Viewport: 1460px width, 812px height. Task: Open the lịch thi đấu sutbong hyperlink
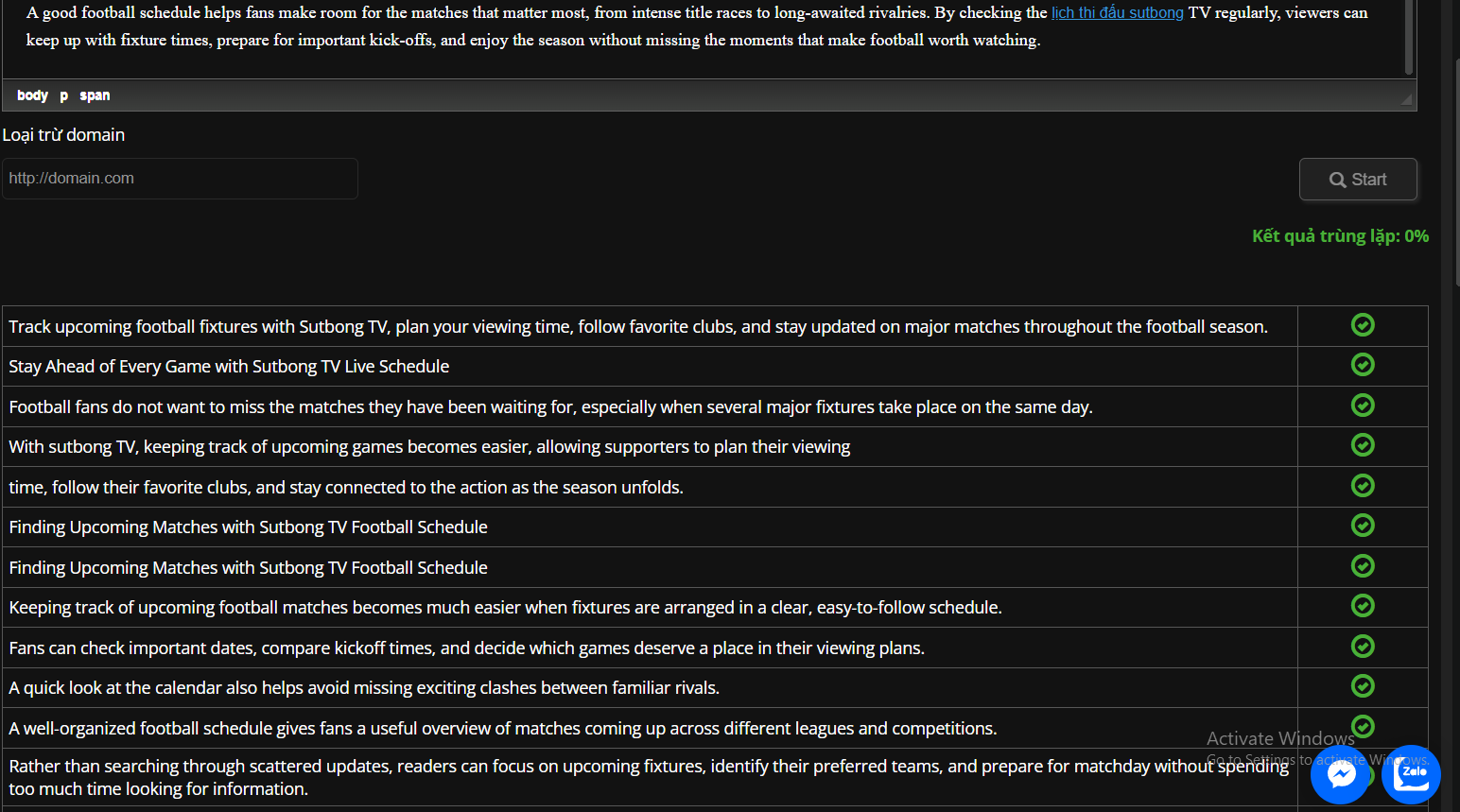coord(1118,13)
